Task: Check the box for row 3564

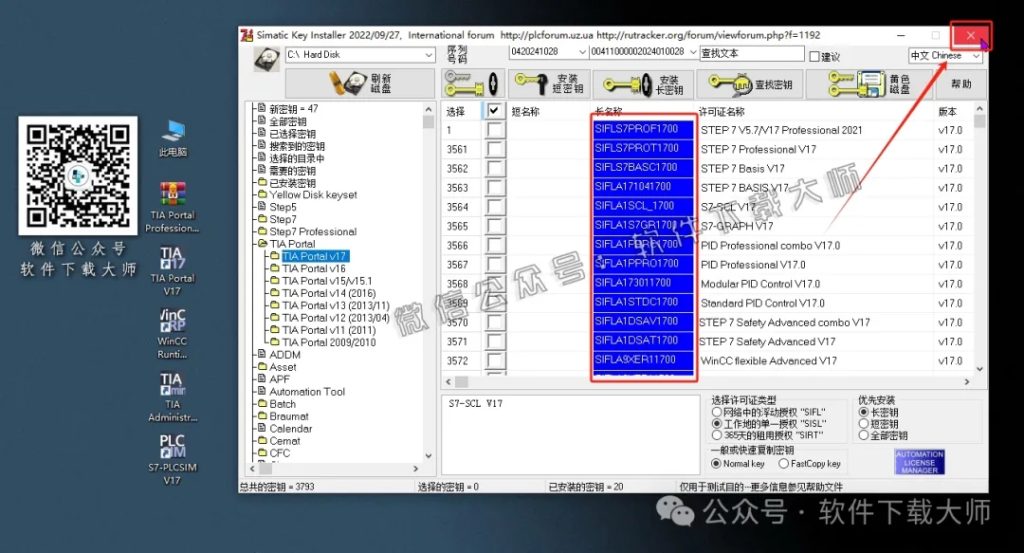Action: [x=495, y=206]
